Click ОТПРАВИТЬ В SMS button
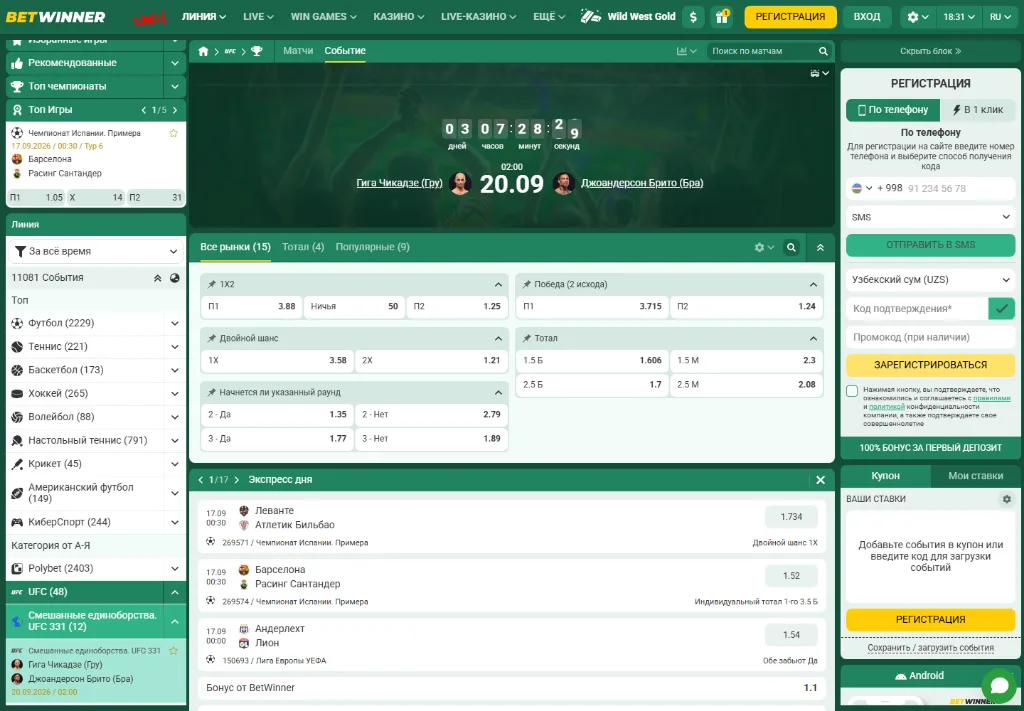This screenshot has height=711, width=1024. (931, 245)
